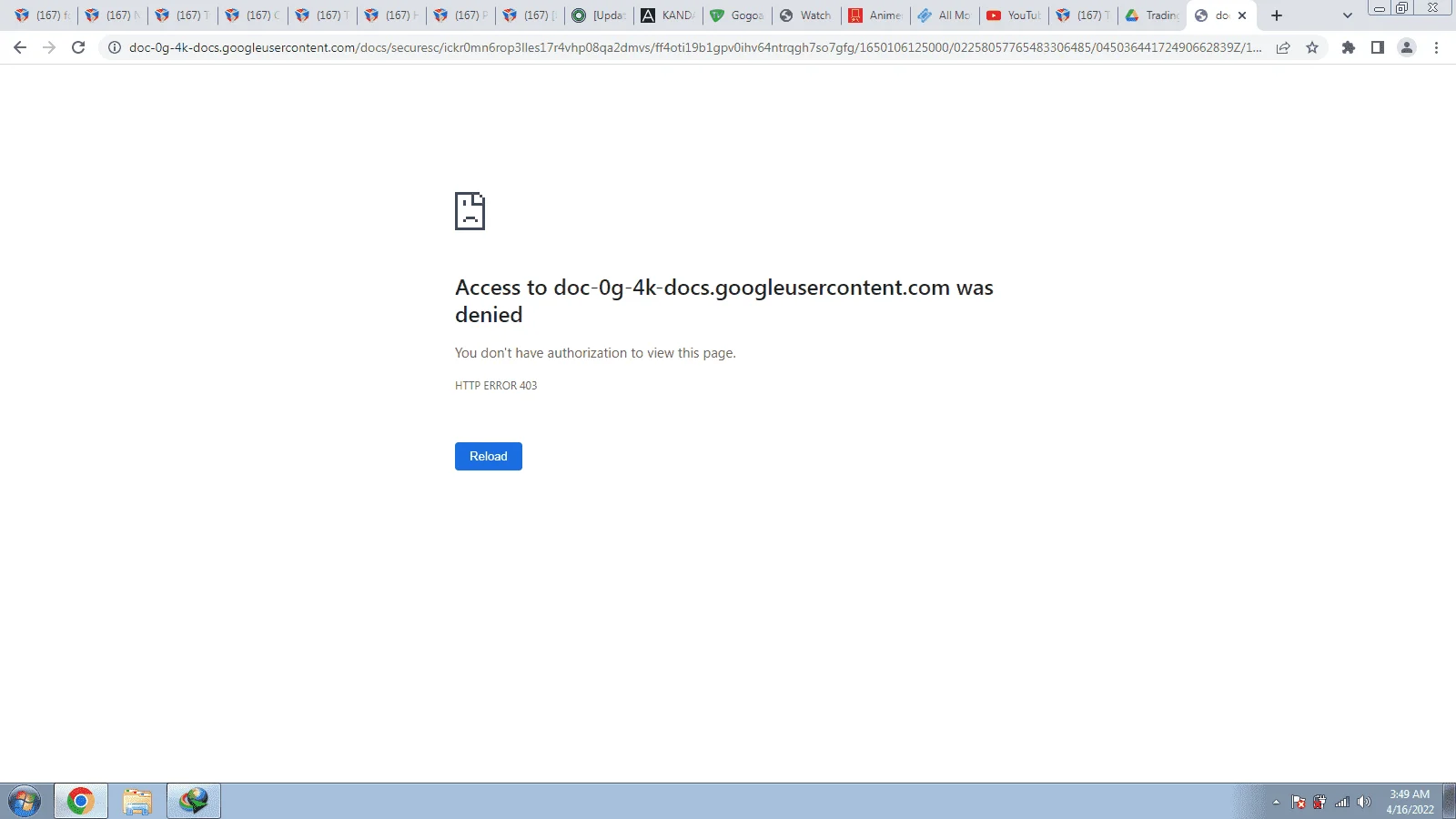This screenshot has height=819, width=1456.
Task: Close the active 'do' tab
Action: click(1242, 15)
